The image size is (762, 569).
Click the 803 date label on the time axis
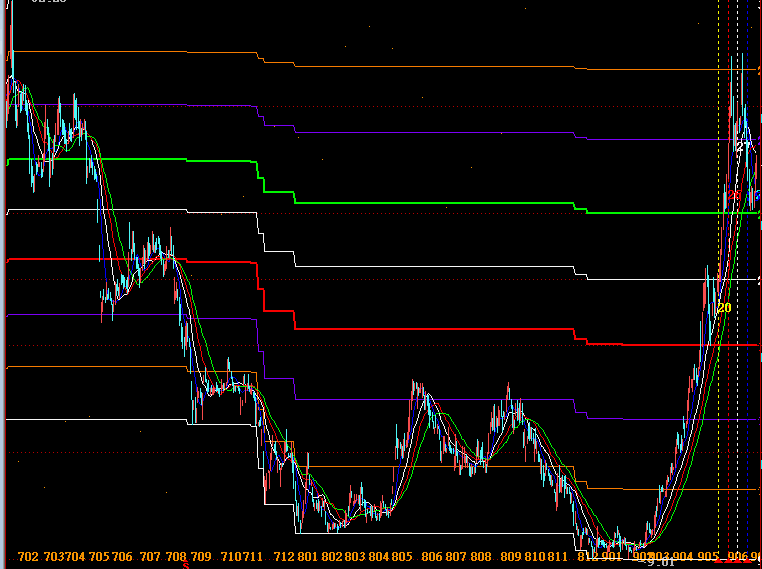pos(354,556)
